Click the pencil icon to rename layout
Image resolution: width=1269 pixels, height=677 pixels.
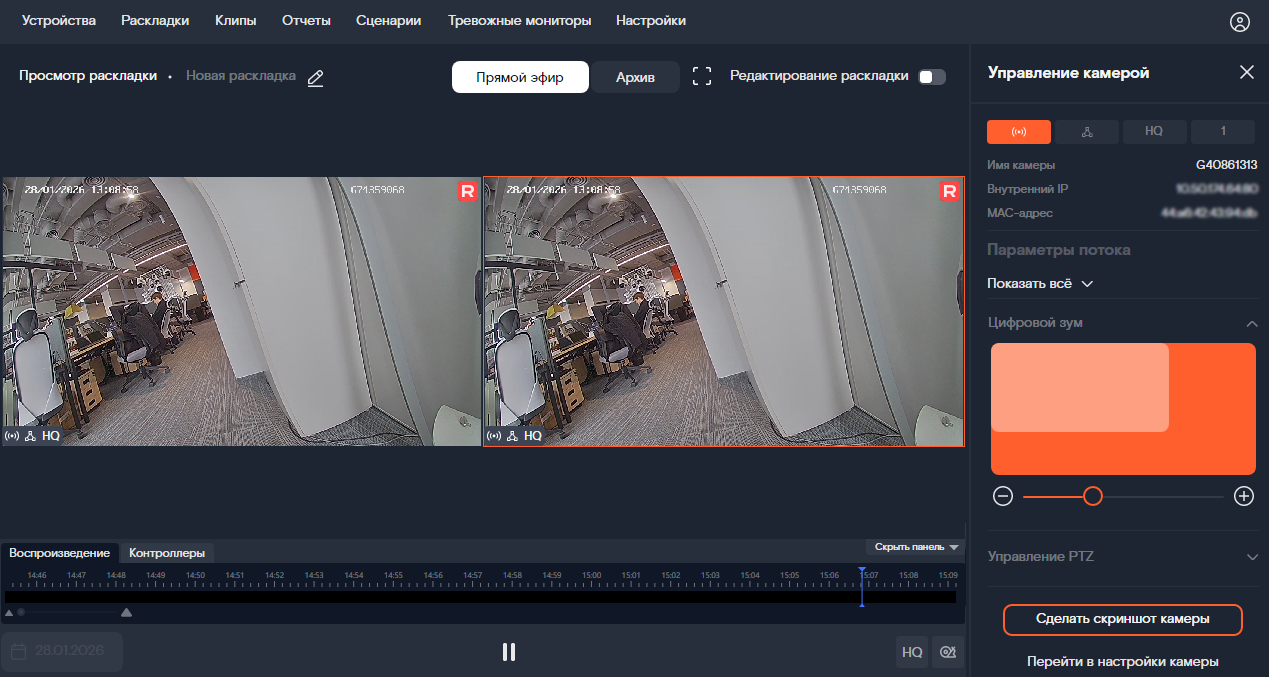pos(316,78)
